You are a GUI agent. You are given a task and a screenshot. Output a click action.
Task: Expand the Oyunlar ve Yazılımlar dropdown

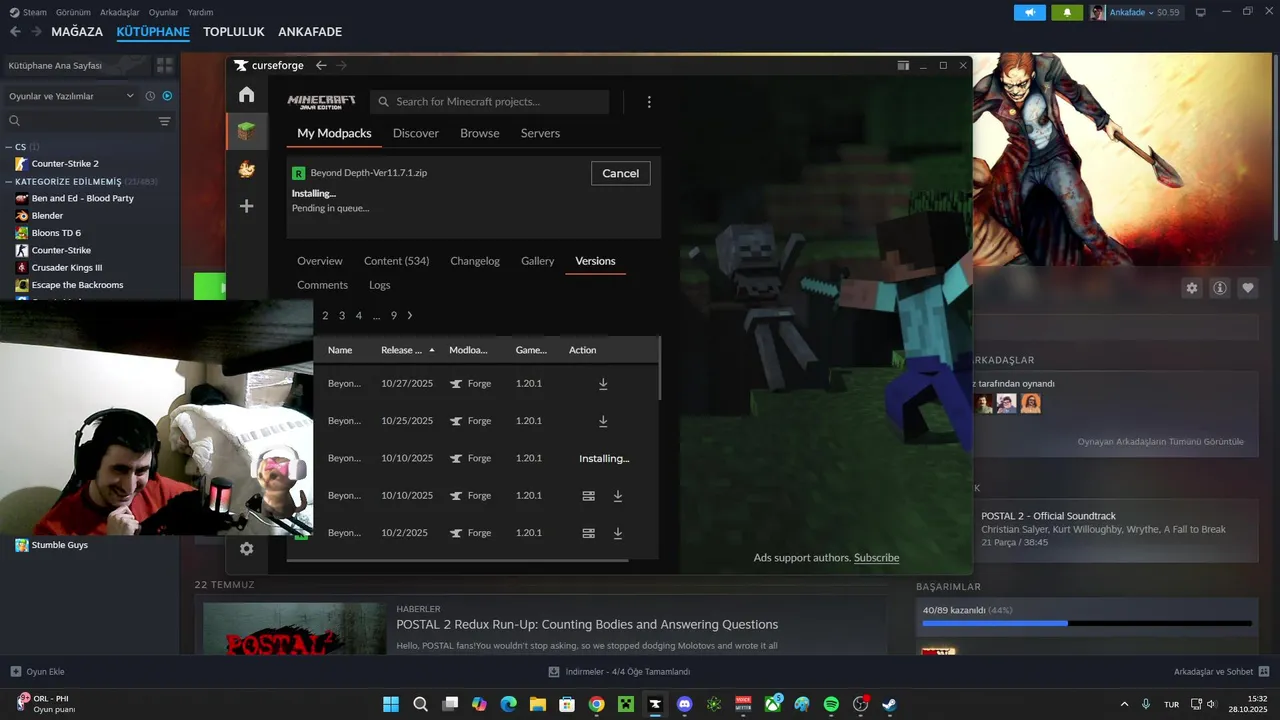72,96
